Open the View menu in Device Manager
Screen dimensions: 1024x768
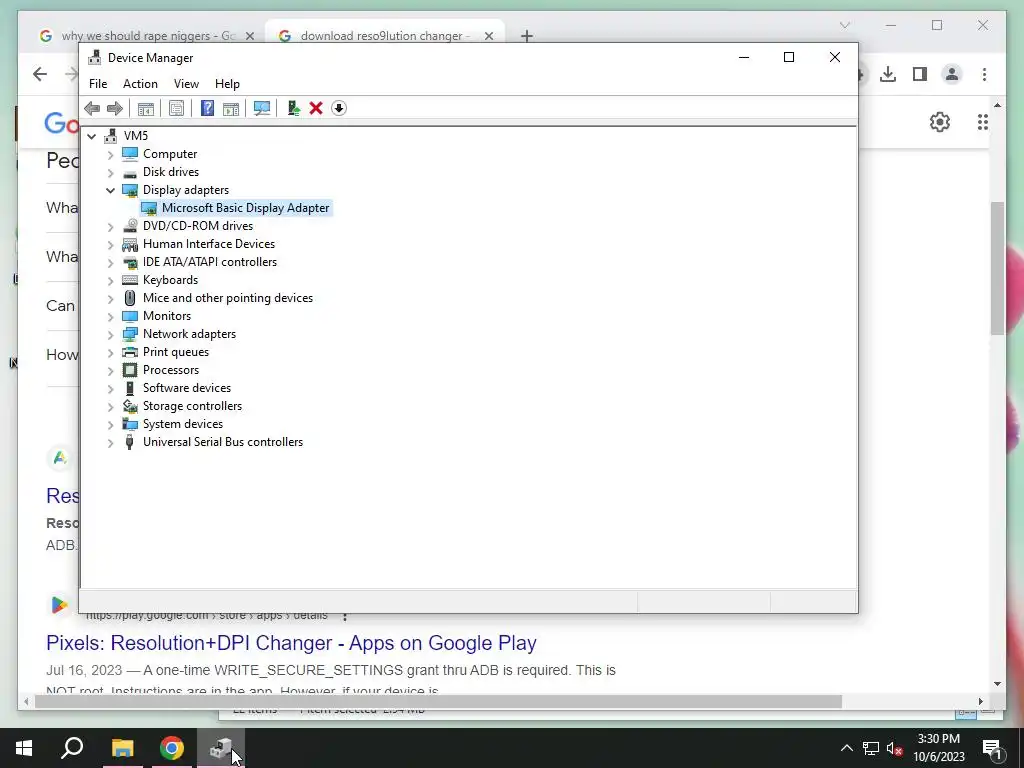coord(186,84)
